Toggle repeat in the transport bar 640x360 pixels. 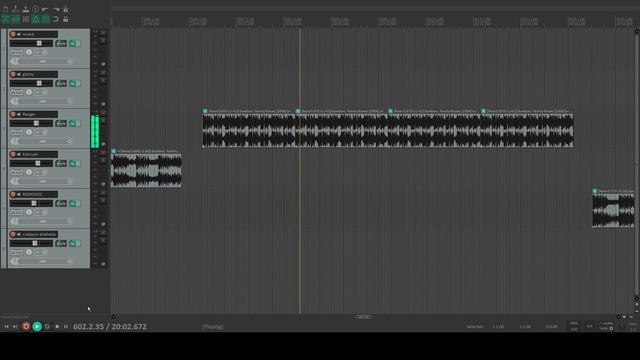pos(47,327)
